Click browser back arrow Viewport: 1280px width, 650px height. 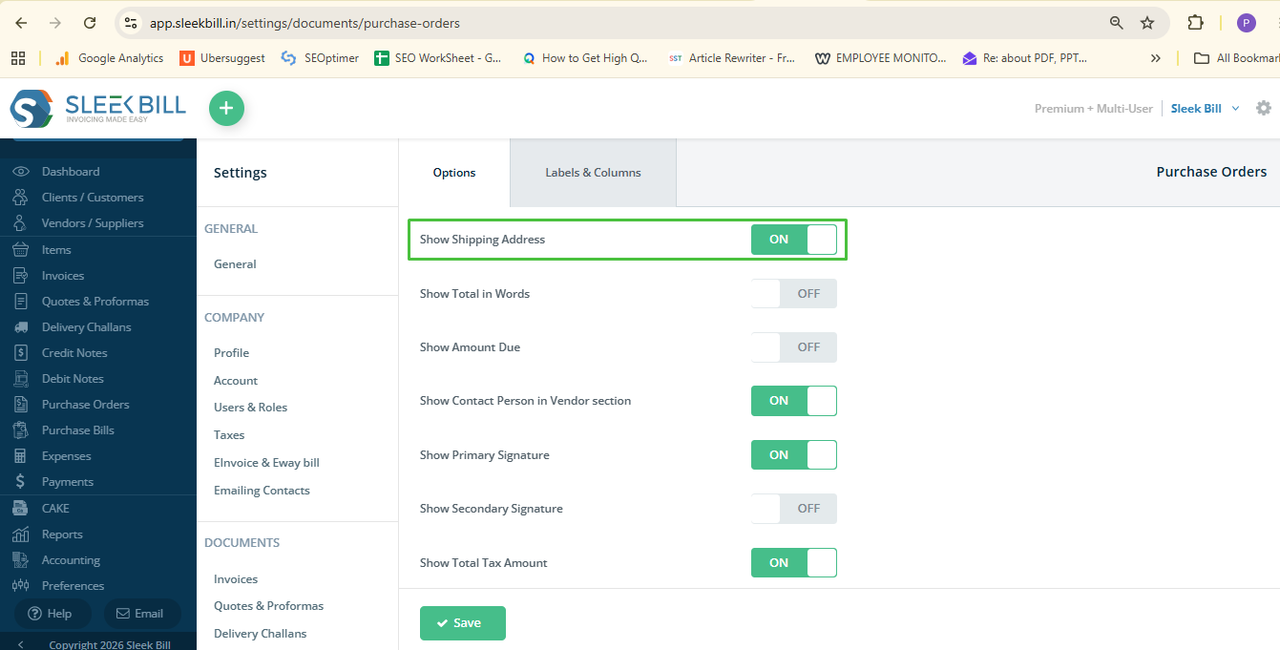coord(21,22)
